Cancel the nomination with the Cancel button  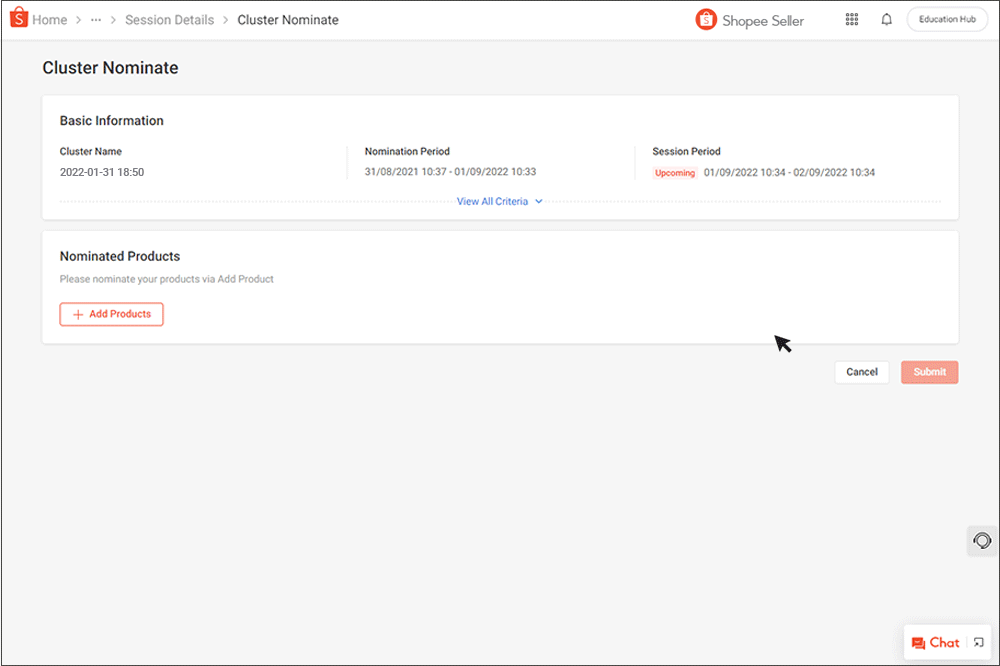tap(861, 371)
